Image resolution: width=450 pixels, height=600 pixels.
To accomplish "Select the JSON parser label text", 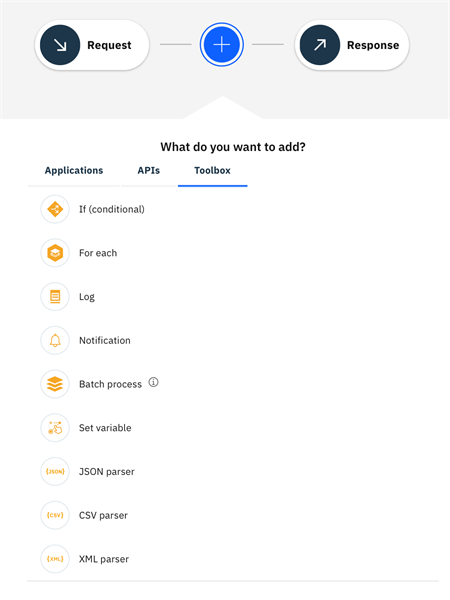I will 107,472.
